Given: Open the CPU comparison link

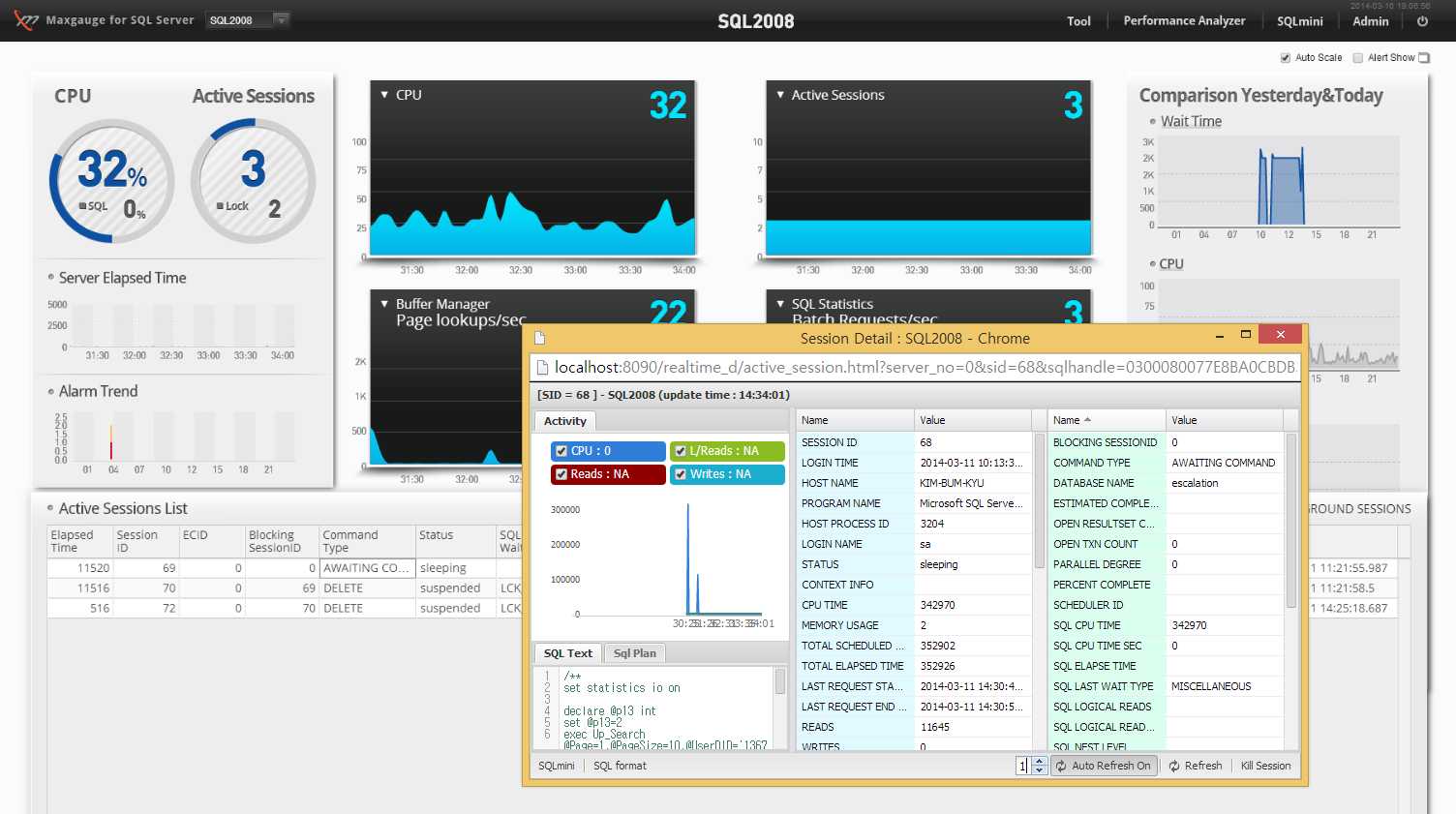Looking at the screenshot, I should point(1171,263).
